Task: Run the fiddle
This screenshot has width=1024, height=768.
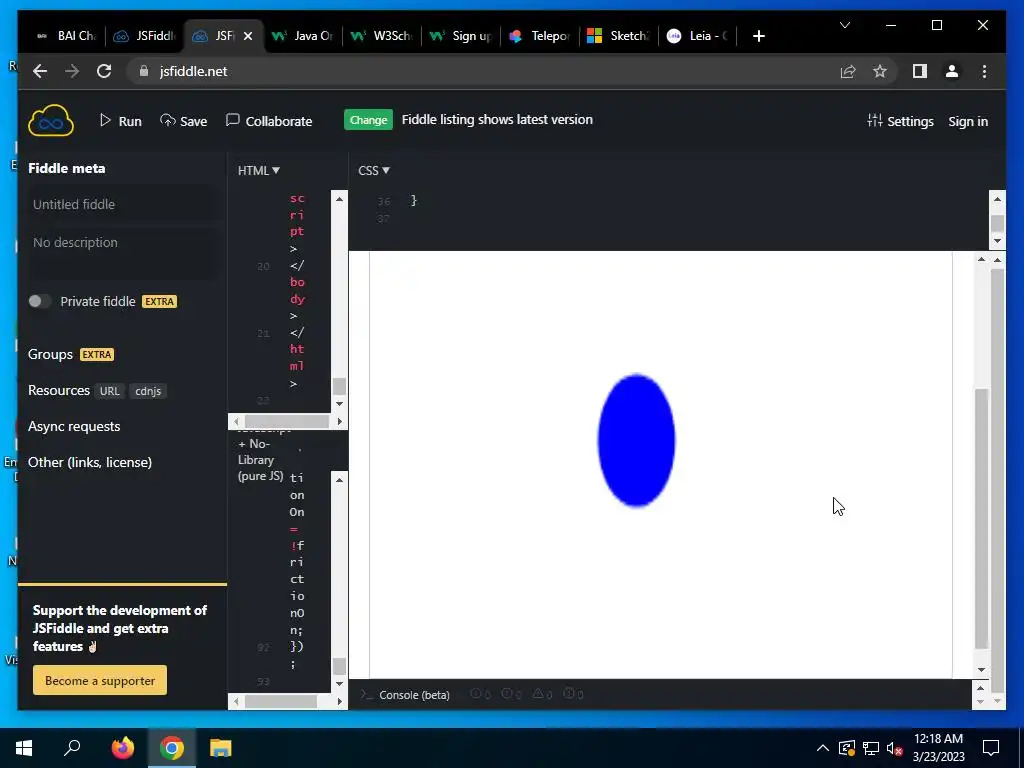Action: 120,121
